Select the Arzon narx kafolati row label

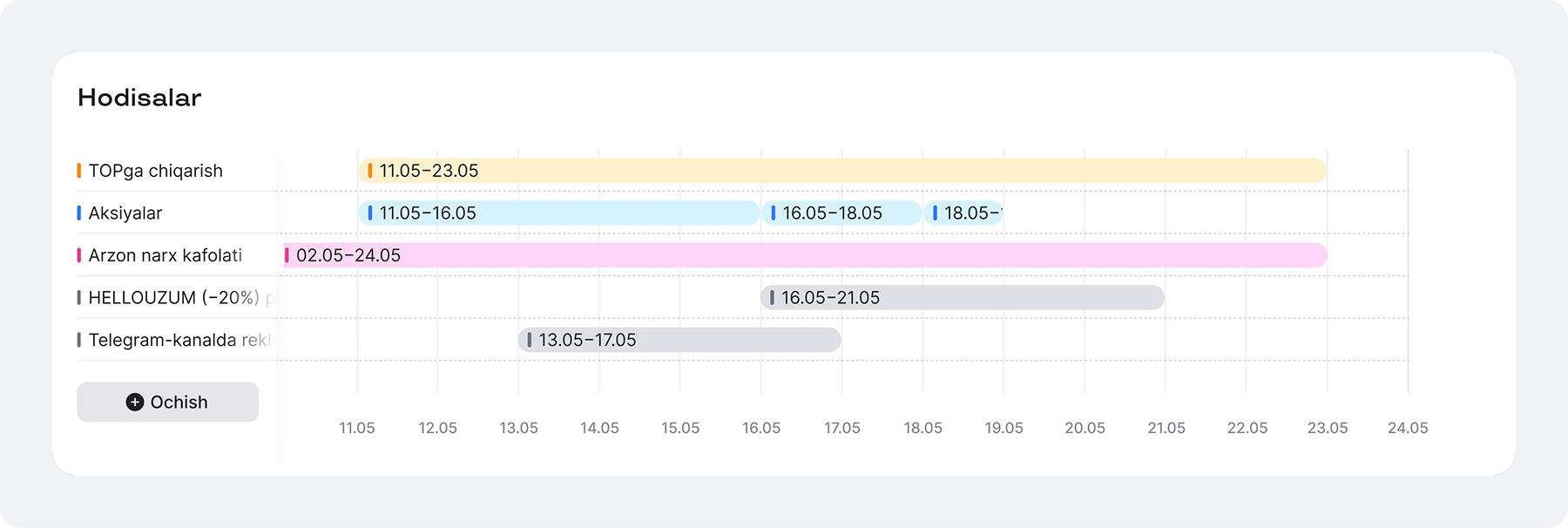click(166, 255)
